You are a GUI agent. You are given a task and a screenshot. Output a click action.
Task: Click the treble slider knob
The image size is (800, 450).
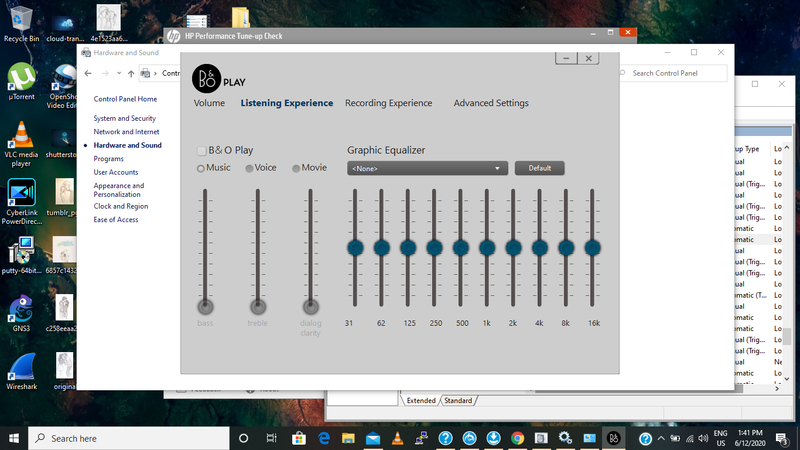258,307
